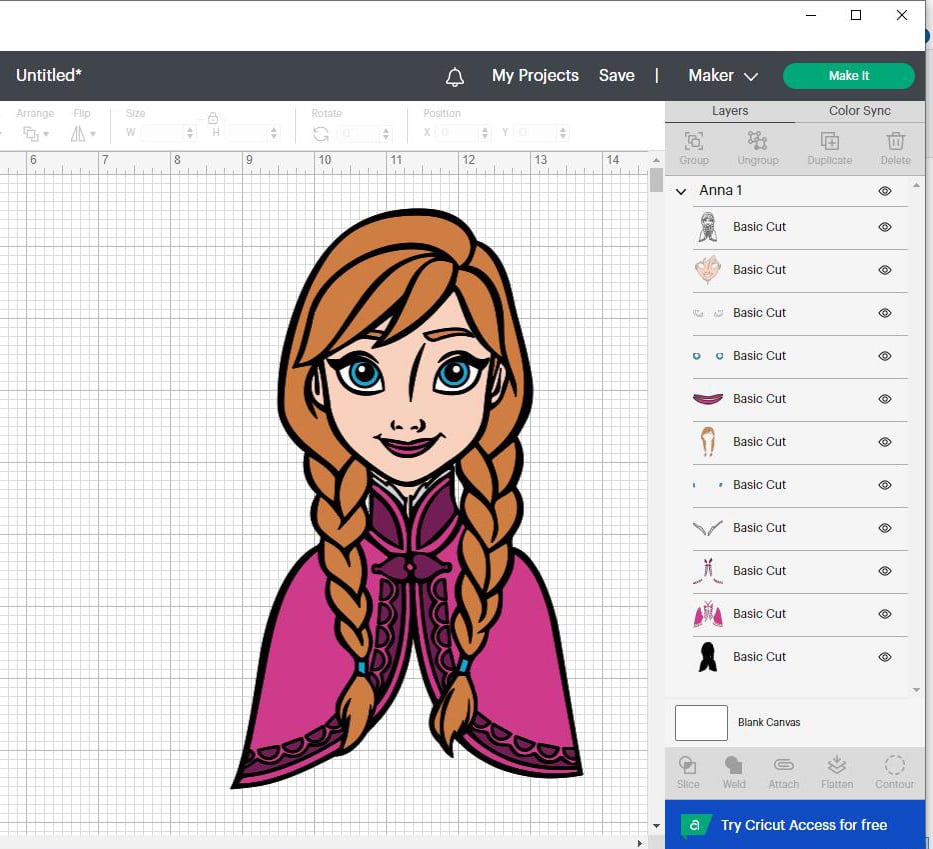Click the size lock icon

coord(213,118)
